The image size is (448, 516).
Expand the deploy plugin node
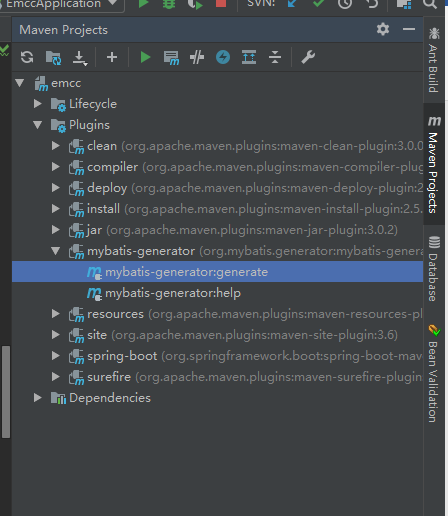tap(56, 188)
